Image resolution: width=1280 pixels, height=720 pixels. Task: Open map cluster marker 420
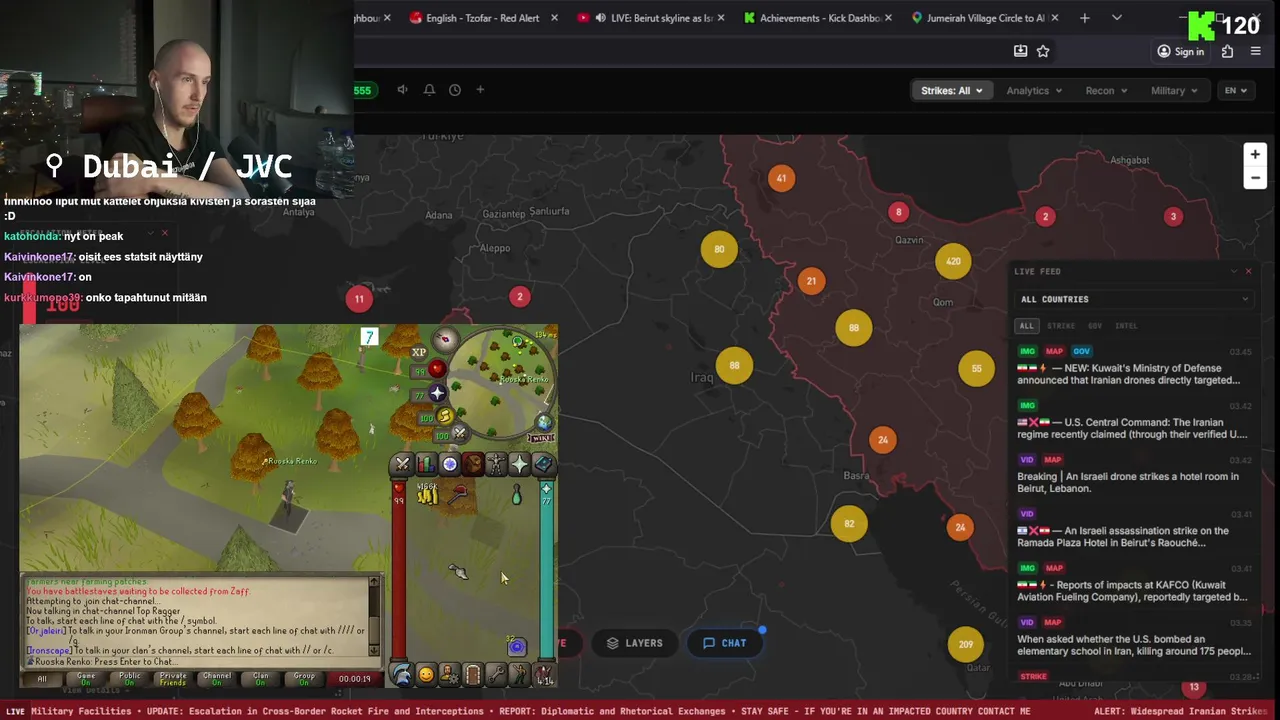click(953, 261)
